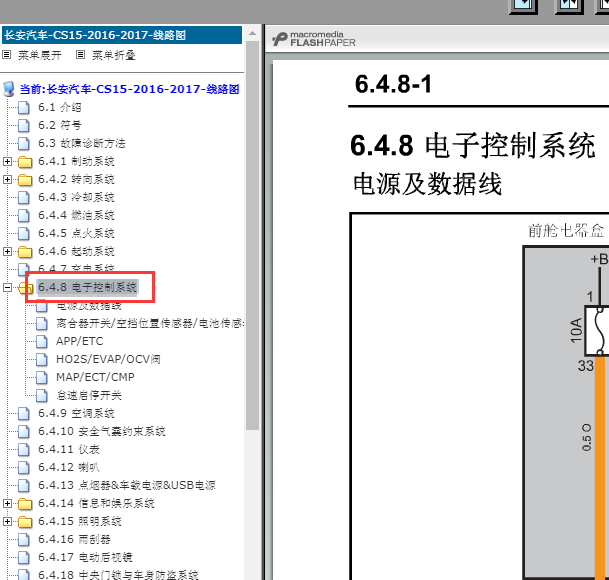Click page icon beside 6.4.9 空调系统

(24, 413)
